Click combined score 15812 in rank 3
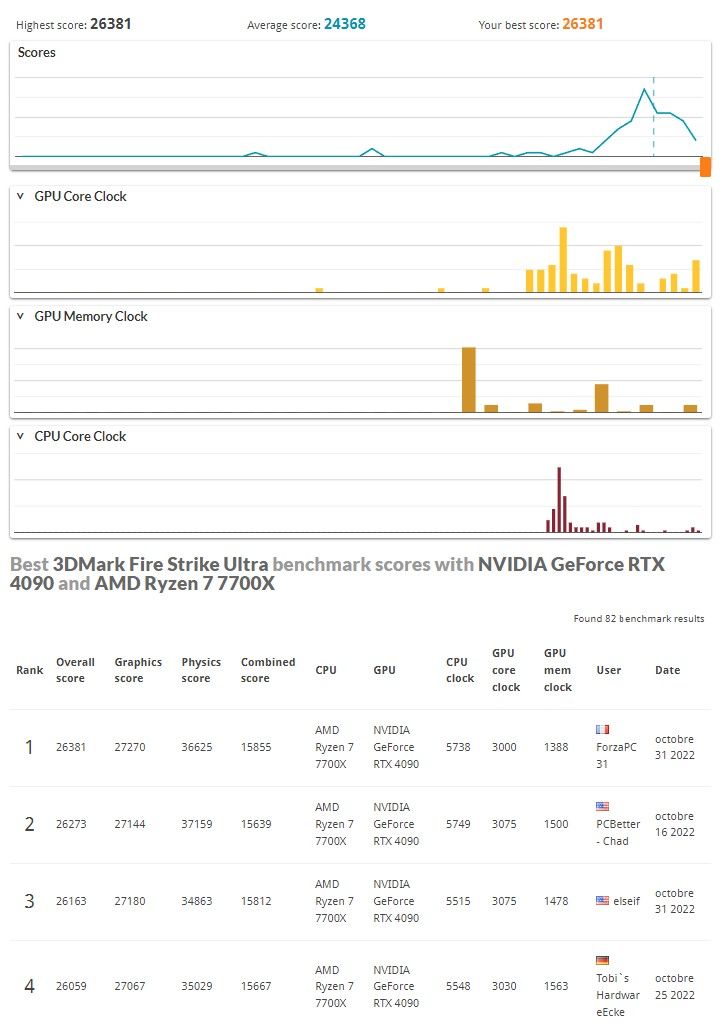 point(256,901)
